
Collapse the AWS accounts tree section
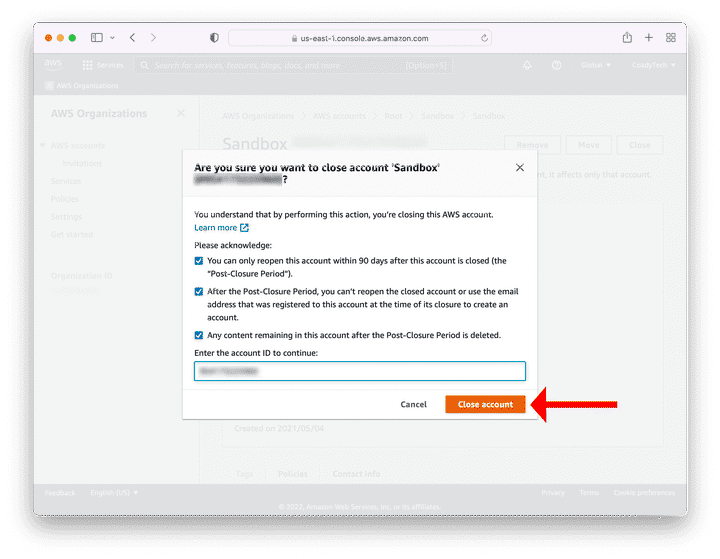(42, 146)
